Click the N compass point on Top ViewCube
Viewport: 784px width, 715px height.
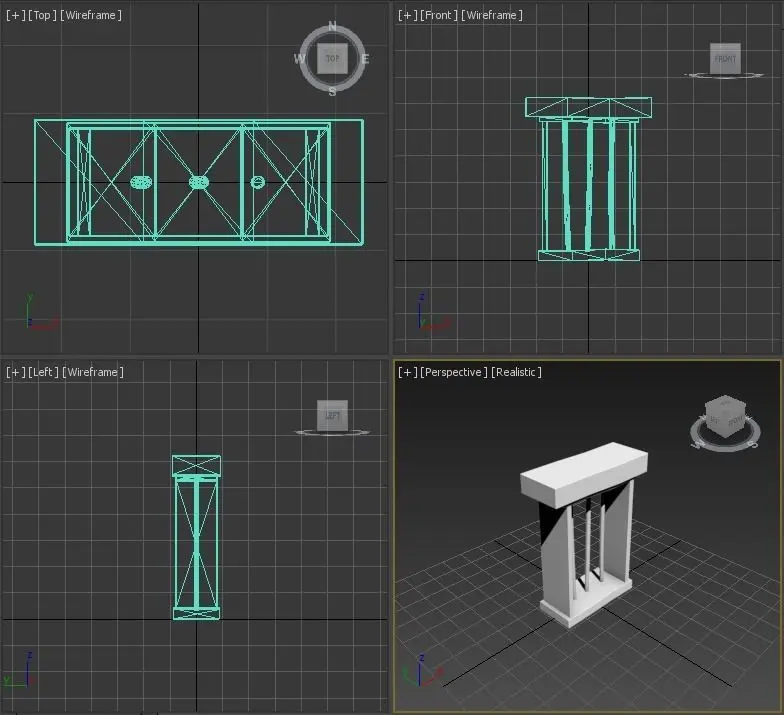pyautogui.click(x=332, y=26)
